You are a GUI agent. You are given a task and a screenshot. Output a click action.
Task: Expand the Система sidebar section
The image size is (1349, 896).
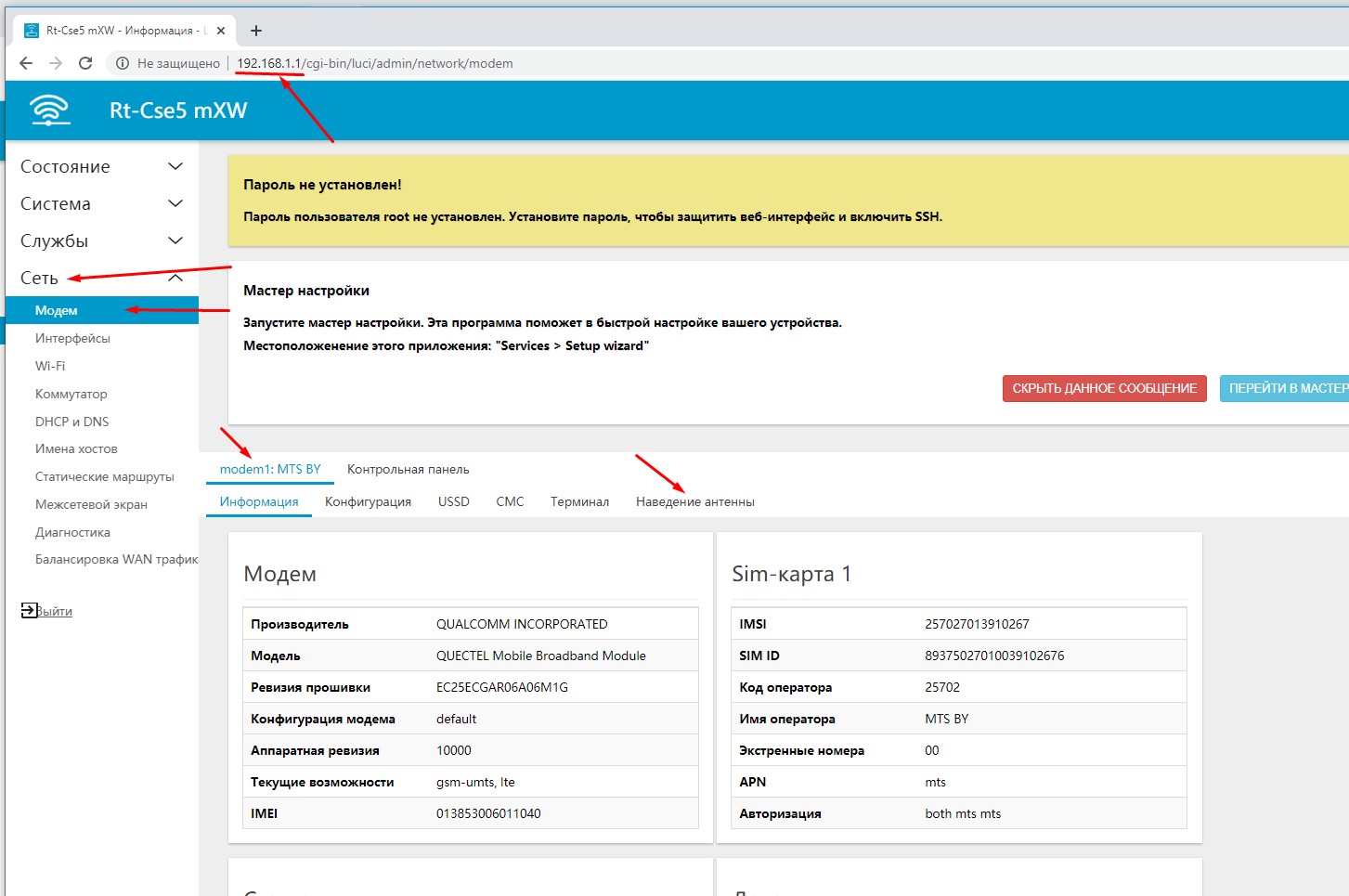[x=101, y=204]
